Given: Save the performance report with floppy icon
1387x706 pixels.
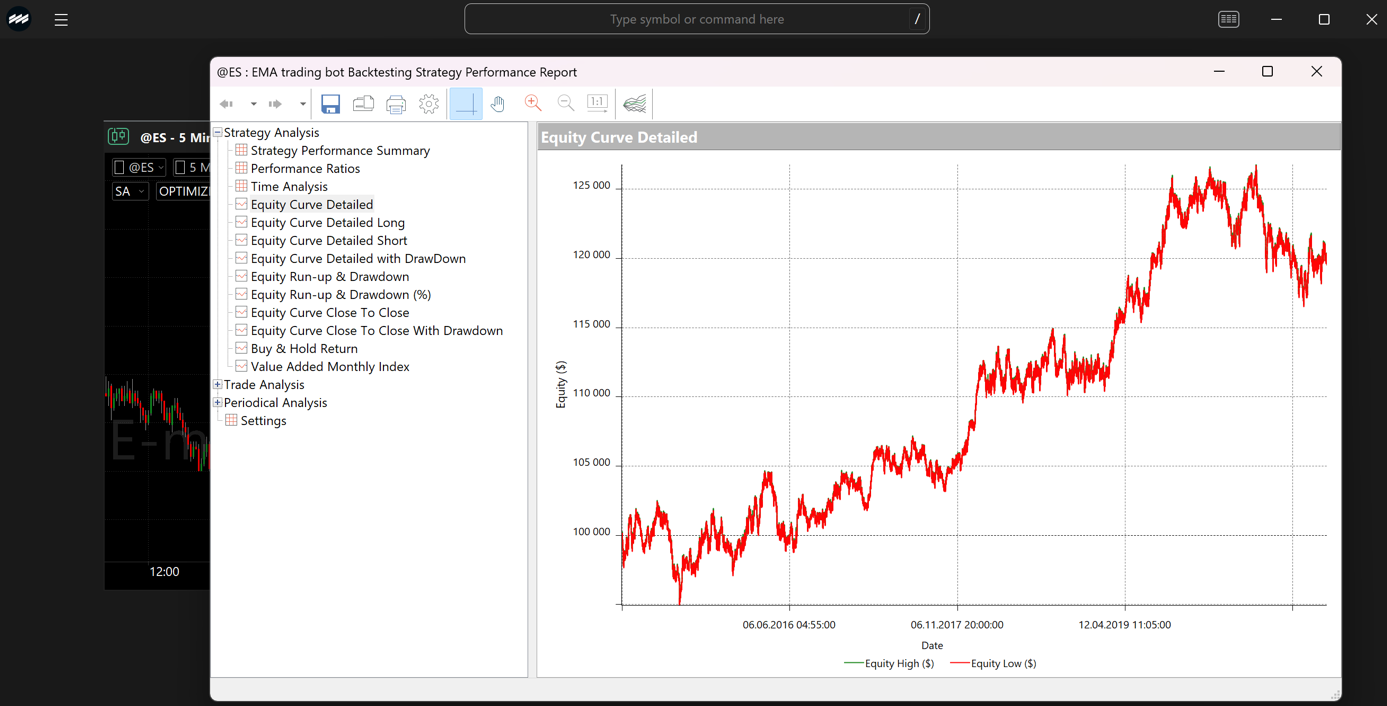Looking at the screenshot, I should click(x=330, y=103).
